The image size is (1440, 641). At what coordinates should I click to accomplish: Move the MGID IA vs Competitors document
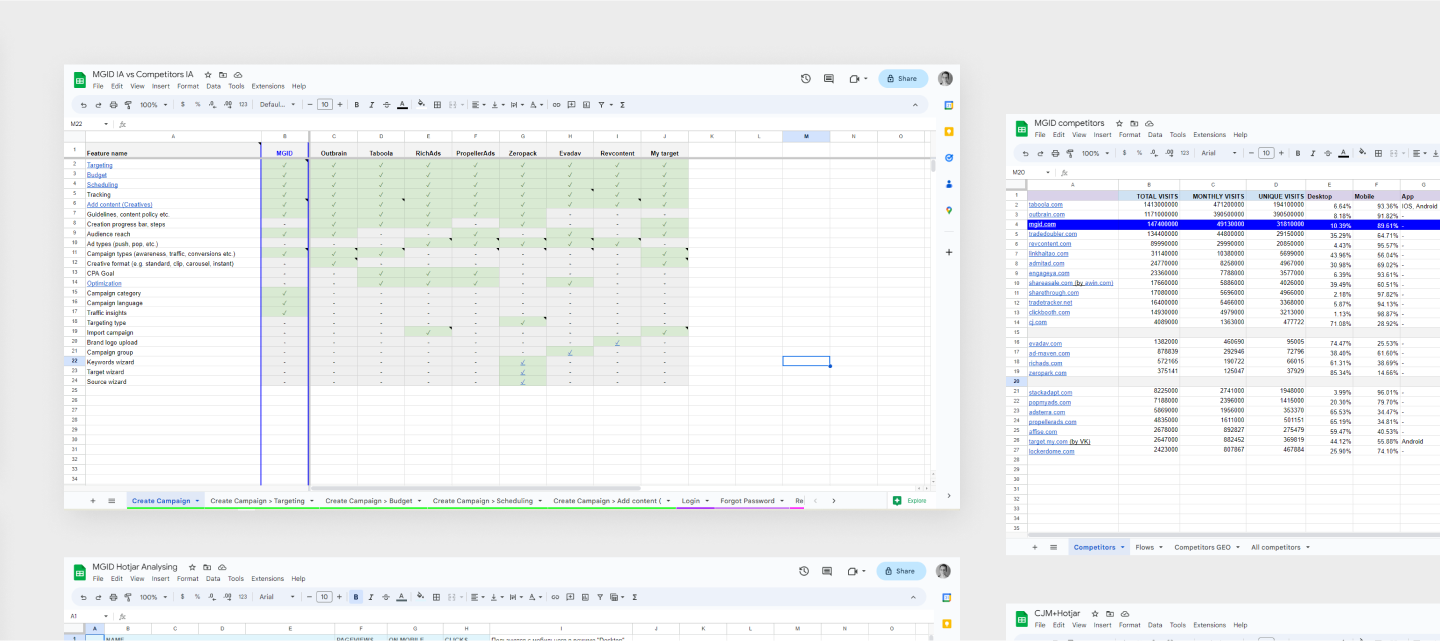223,75
